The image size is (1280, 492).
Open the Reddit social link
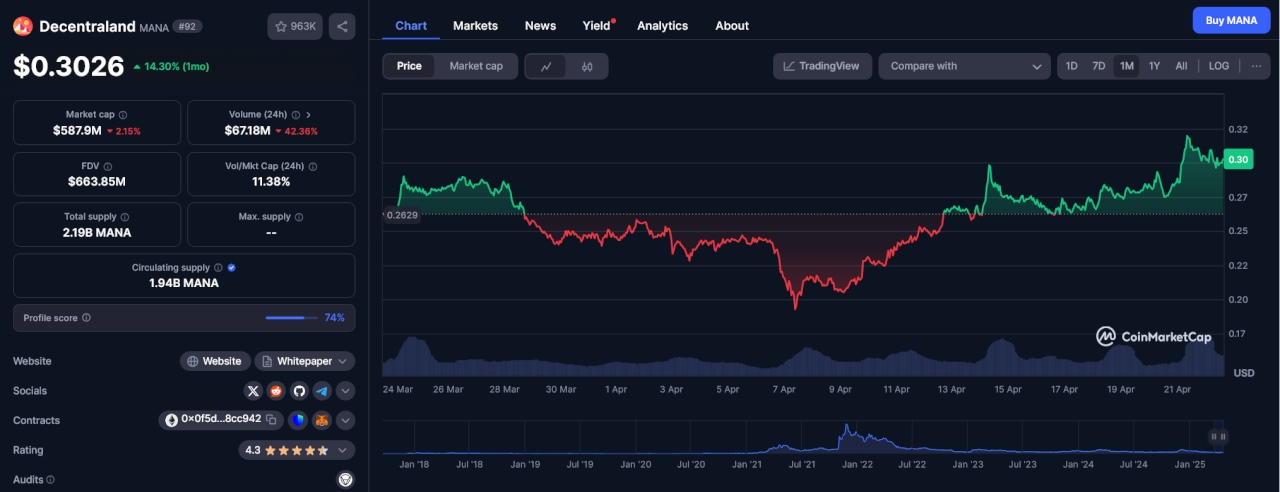pos(276,391)
